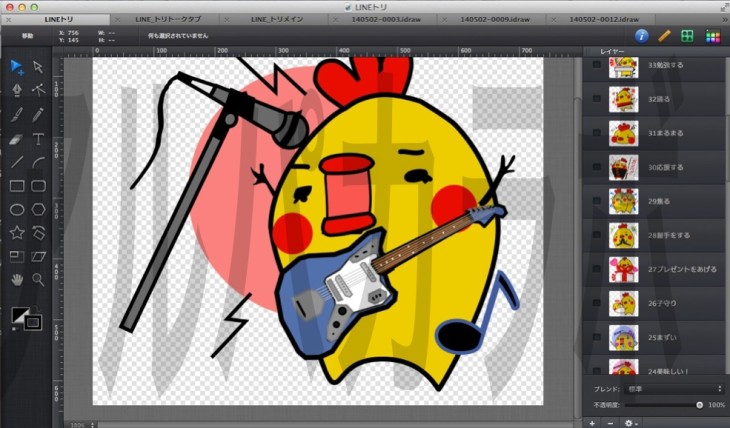This screenshot has width=730, height=428.
Task: Click the 不透明度 opacity slider handle
Action: click(x=699, y=405)
